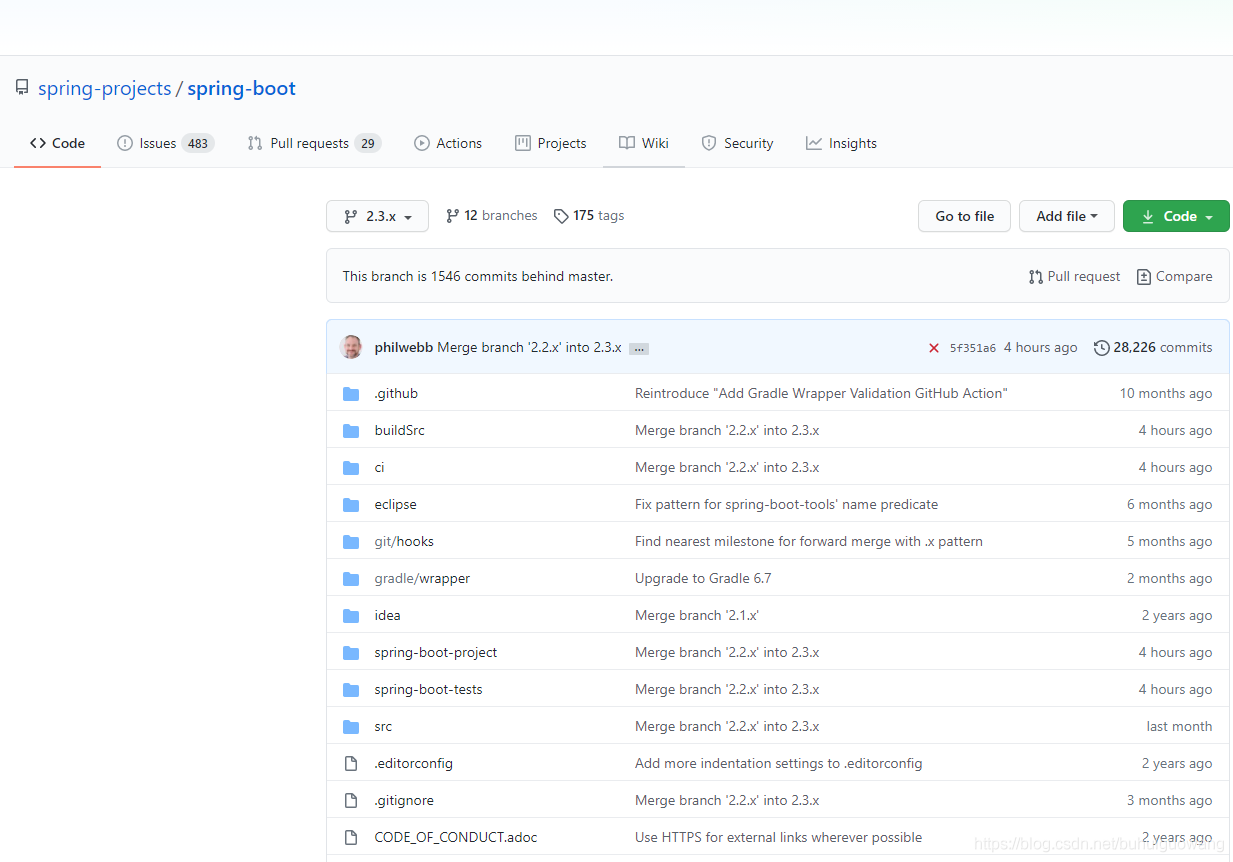1233x862 pixels.
Task: Click philwebb's avatar on the commit row
Action: pyautogui.click(x=351, y=346)
